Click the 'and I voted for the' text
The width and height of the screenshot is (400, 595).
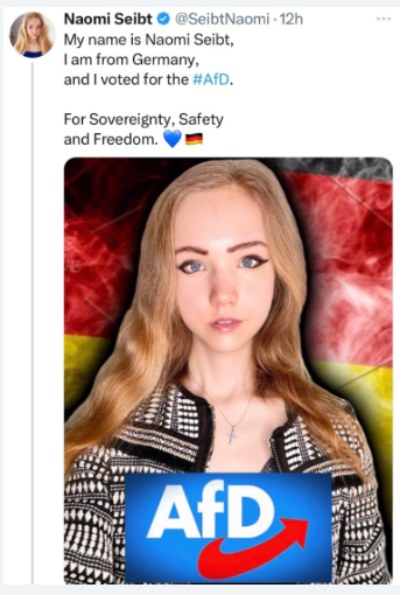pyautogui.click(x=126, y=80)
